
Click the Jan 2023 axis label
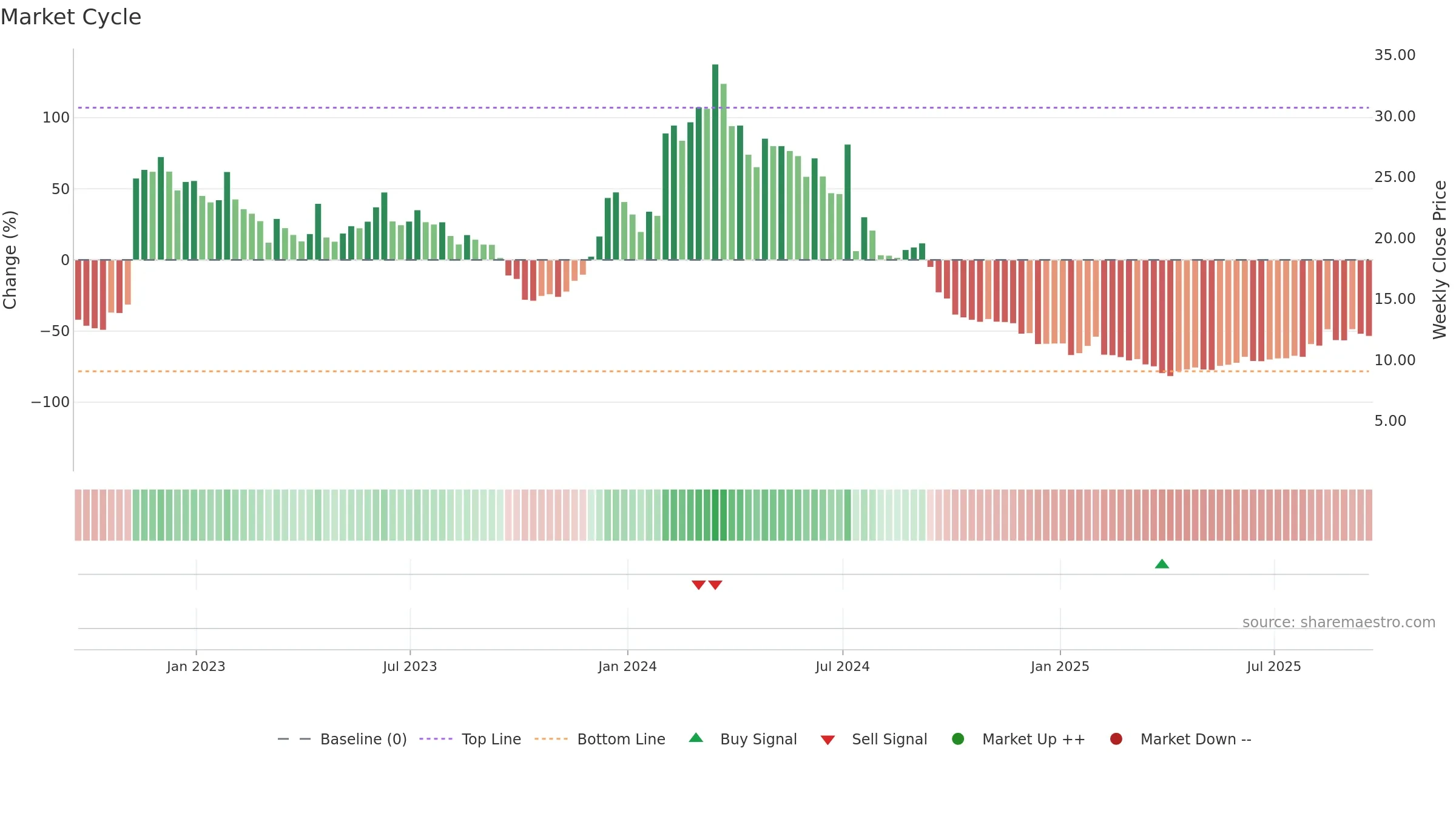(196, 667)
